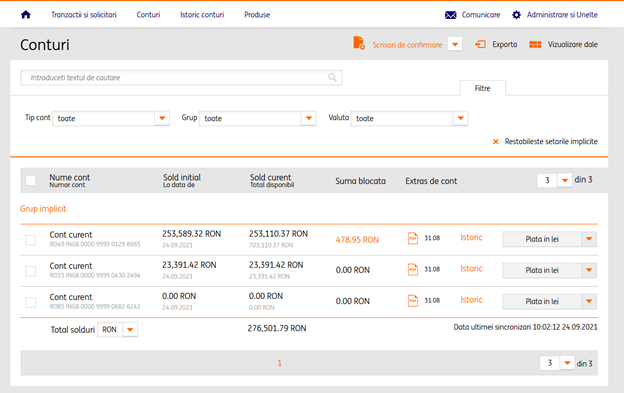Switch to the Vizualizare dale tile view icon
Image resolution: width=624 pixels, height=393 pixels.
[535, 45]
